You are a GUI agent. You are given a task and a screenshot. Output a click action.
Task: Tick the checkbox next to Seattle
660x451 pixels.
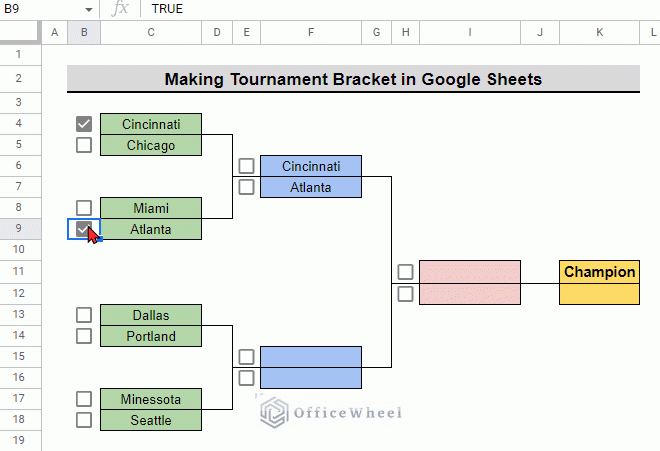pyautogui.click(x=84, y=420)
